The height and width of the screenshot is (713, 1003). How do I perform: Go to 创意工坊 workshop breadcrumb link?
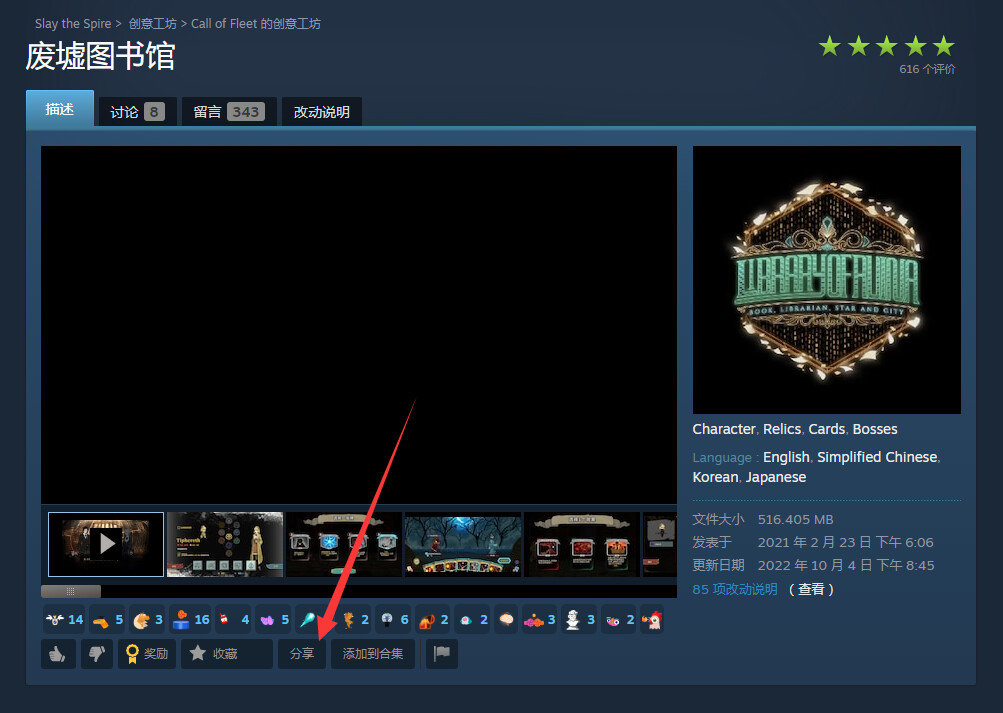click(x=152, y=24)
